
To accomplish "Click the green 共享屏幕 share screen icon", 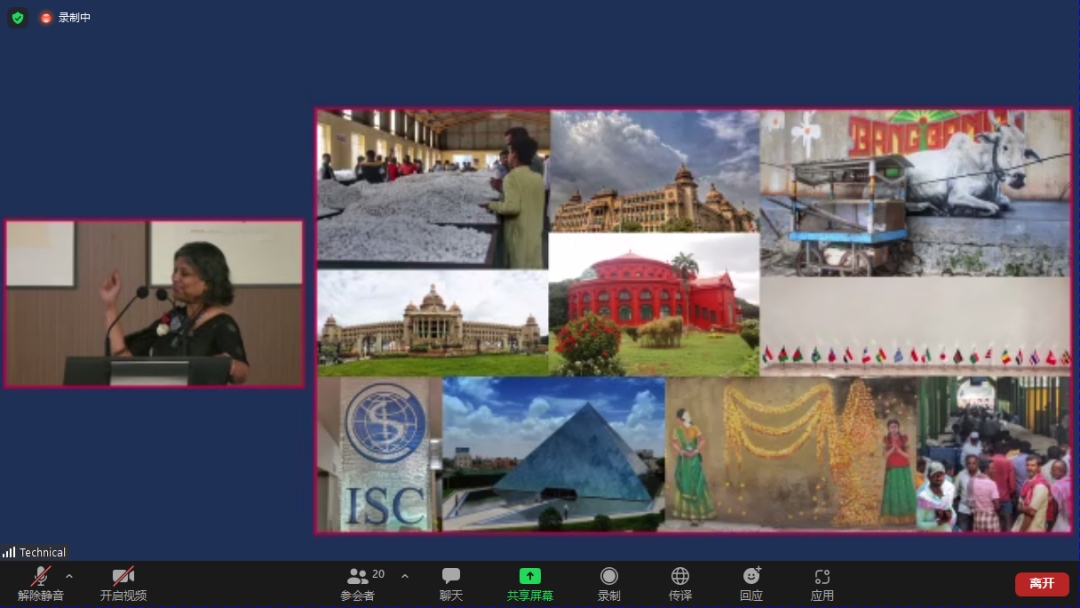I will [x=530, y=576].
